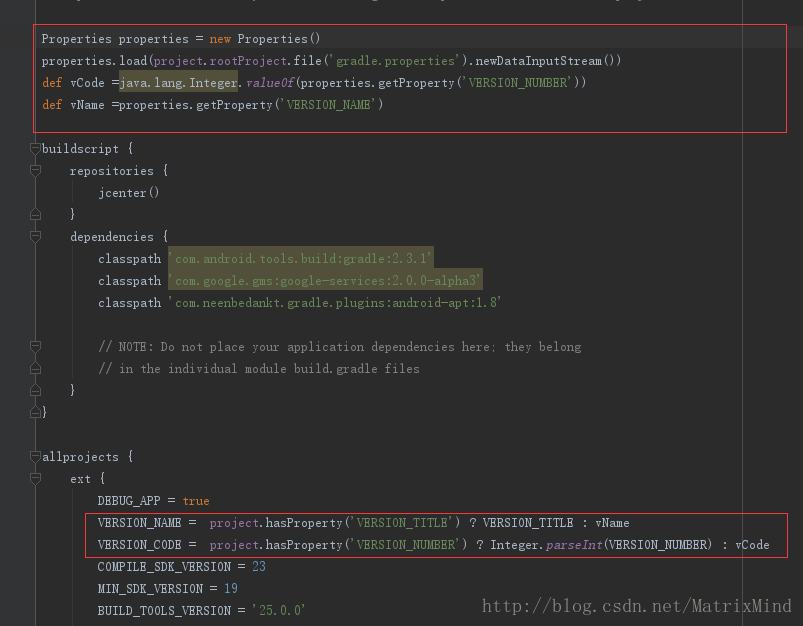
Task: Click the 'allprojects' keyword
Action: click(80, 457)
